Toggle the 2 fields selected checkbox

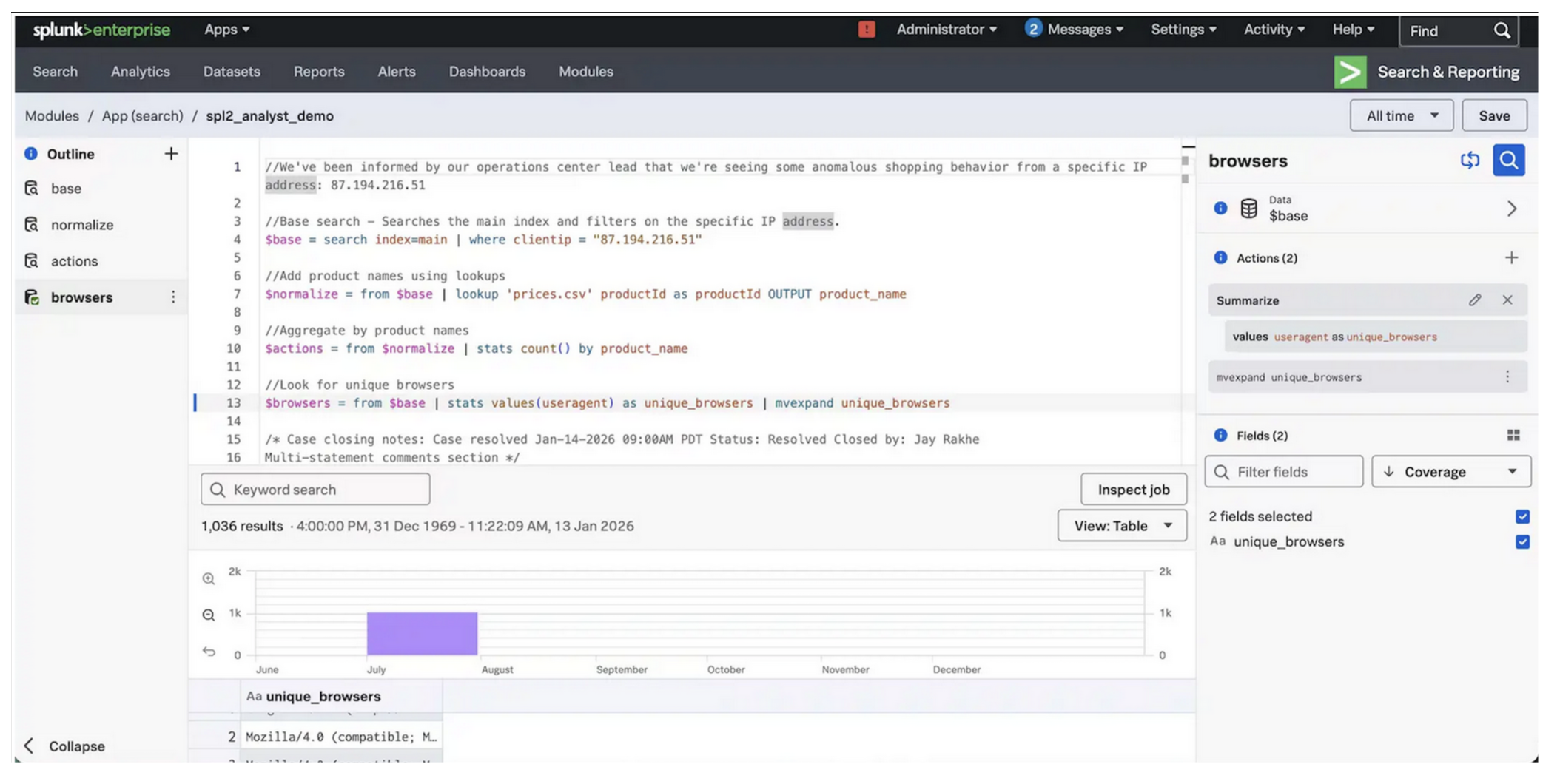[x=1522, y=516]
